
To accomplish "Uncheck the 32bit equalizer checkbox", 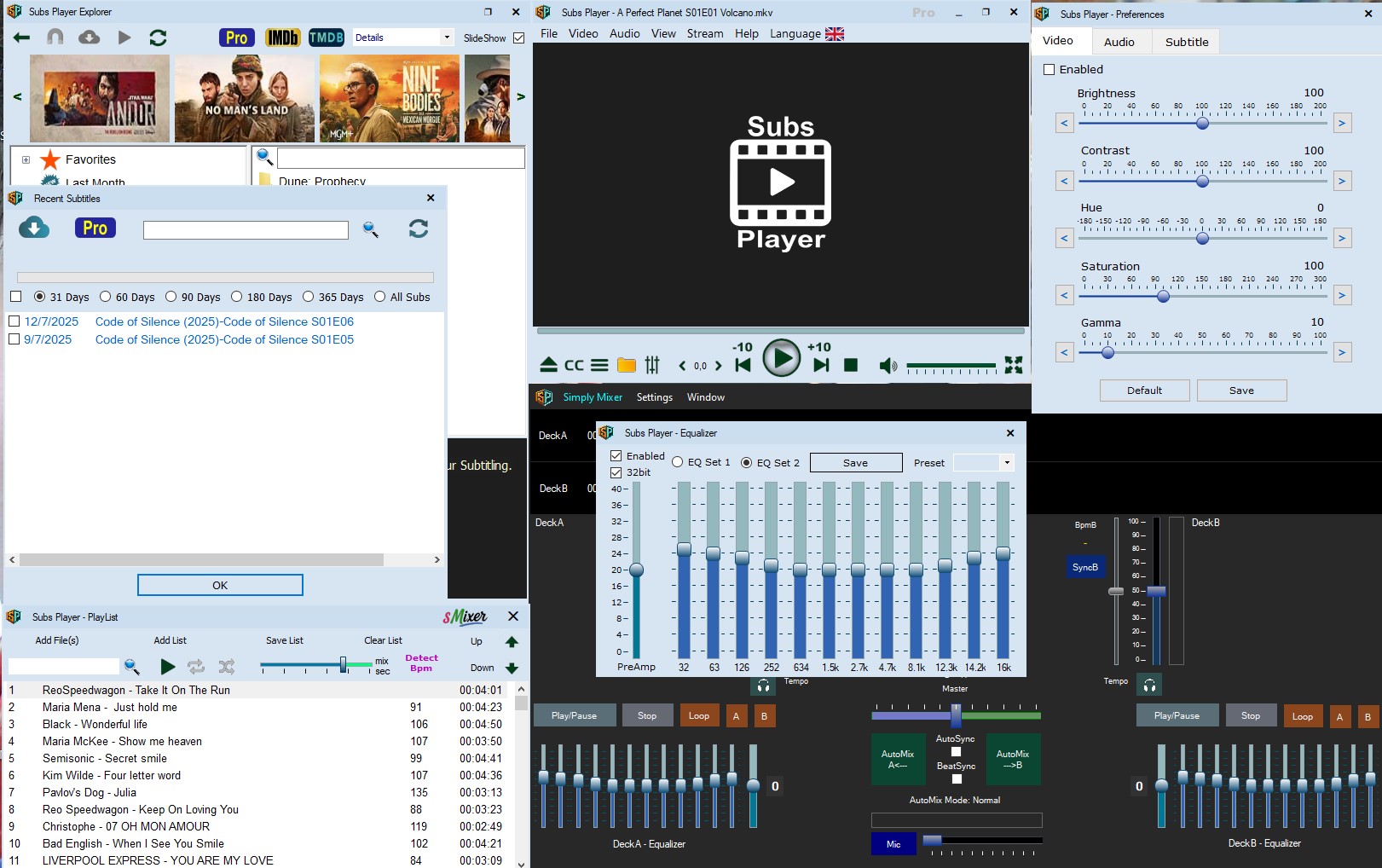I will pyautogui.click(x=616, y=472).
